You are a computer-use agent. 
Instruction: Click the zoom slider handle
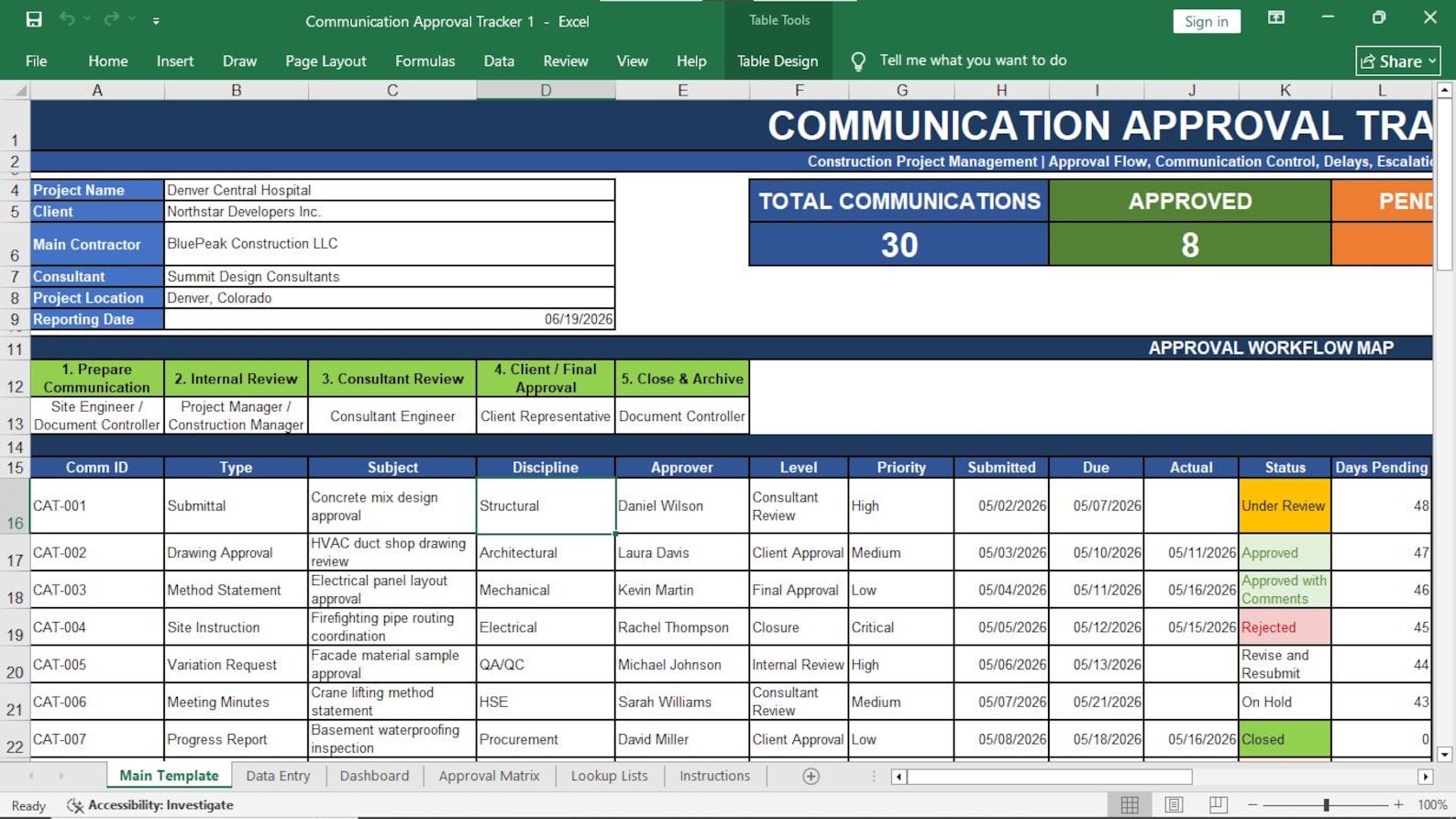point(1326,804)
